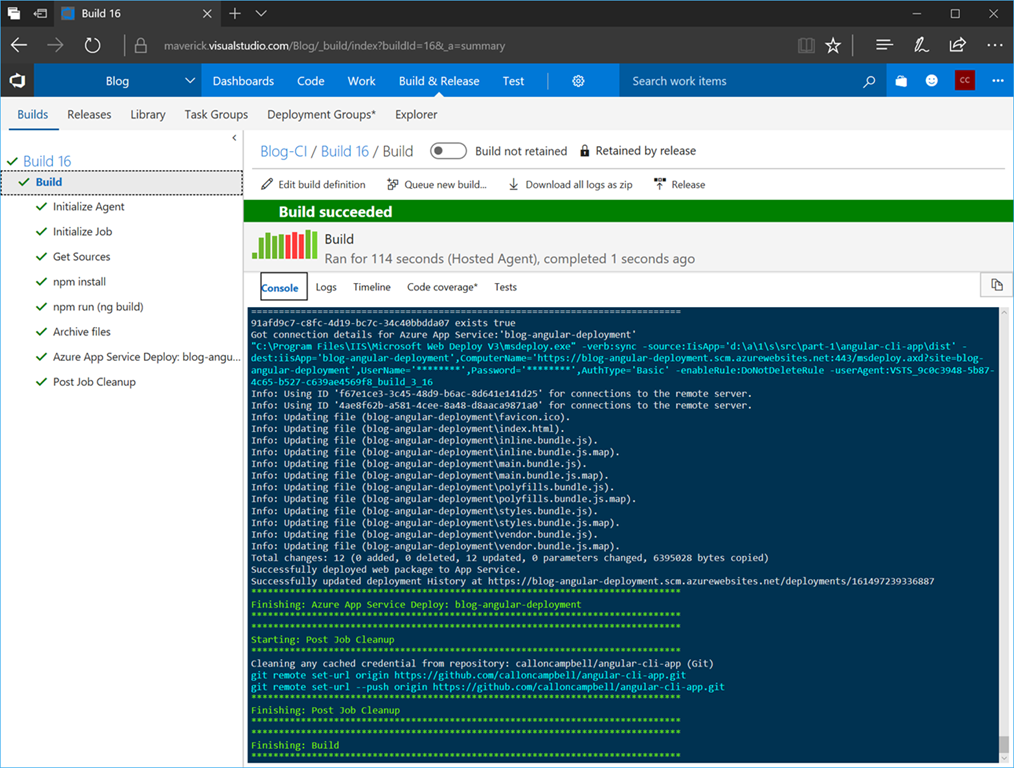Toggle the Build not retained switch

coord(448,151)
